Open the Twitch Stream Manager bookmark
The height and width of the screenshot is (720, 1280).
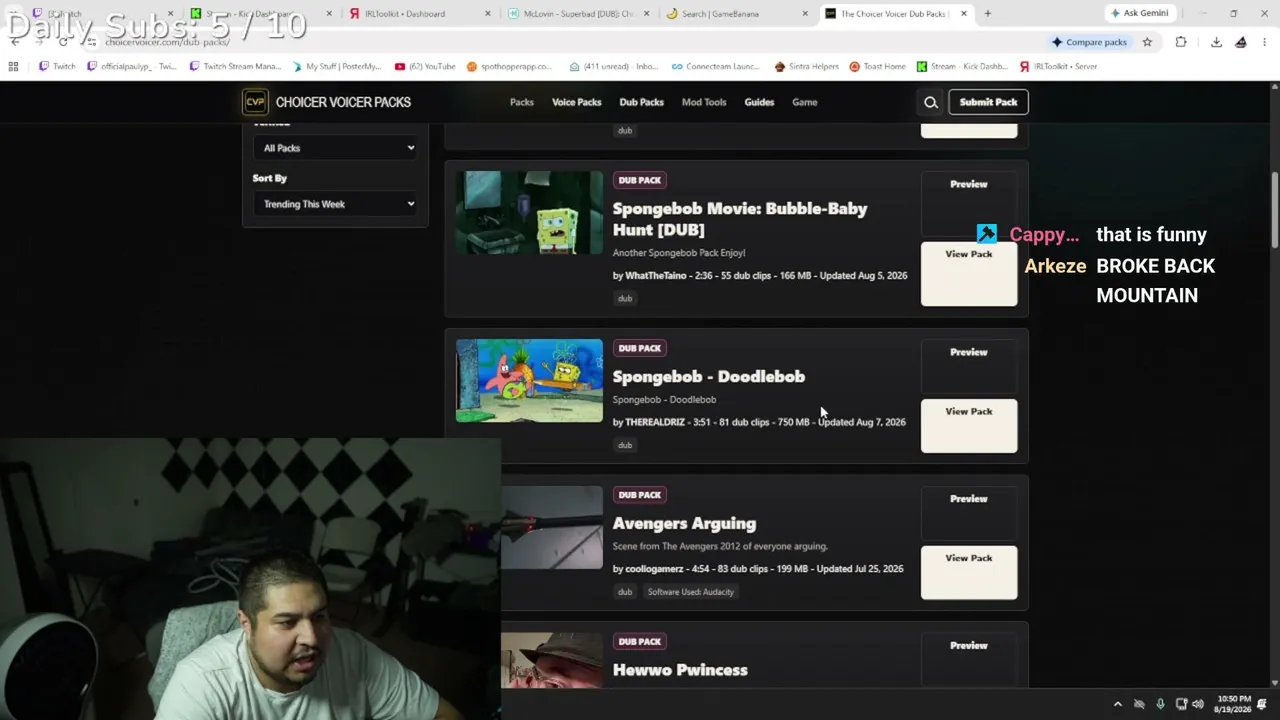click(236, 66)
